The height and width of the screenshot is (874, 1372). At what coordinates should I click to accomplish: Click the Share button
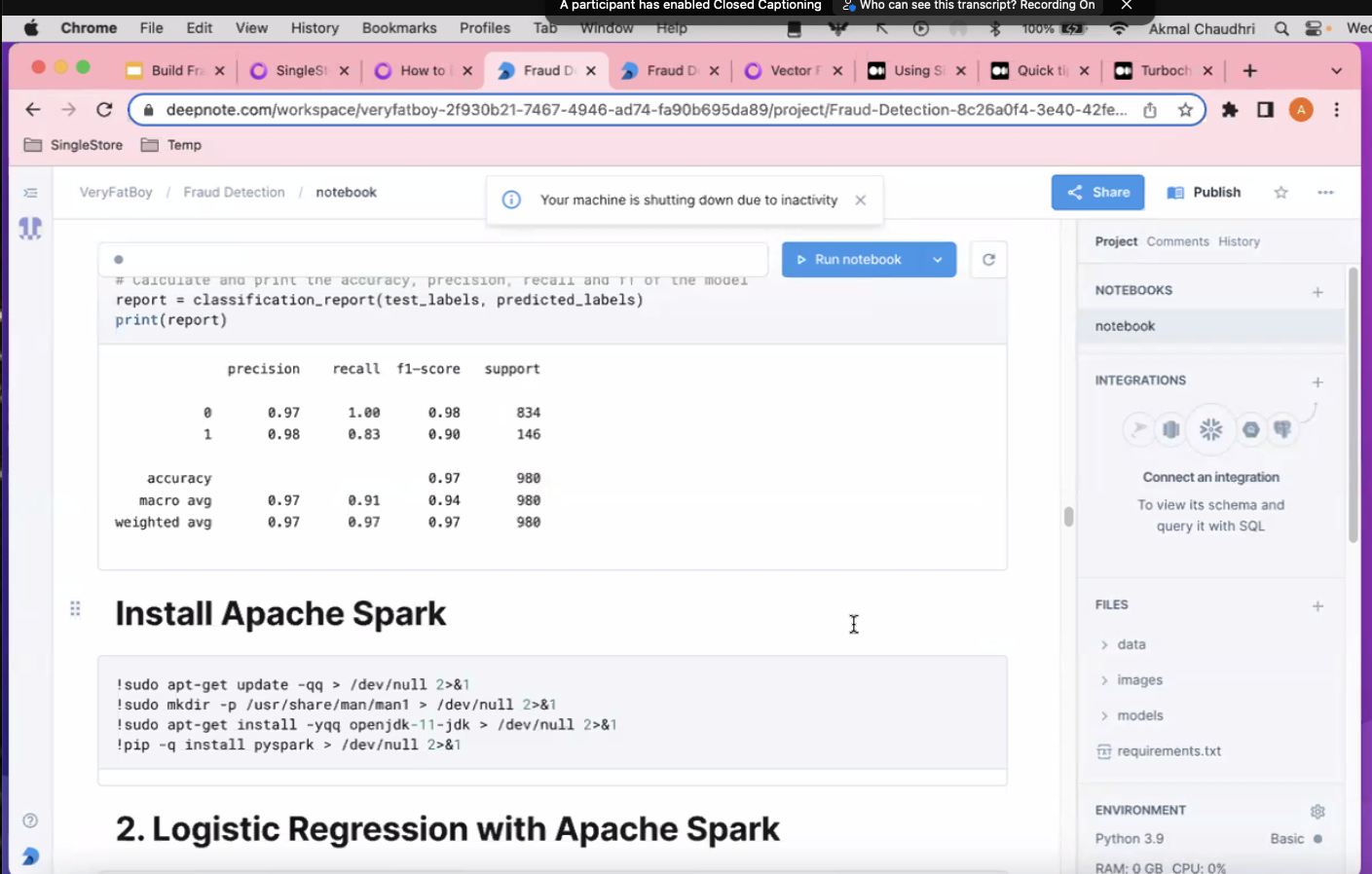[1097, 193]
